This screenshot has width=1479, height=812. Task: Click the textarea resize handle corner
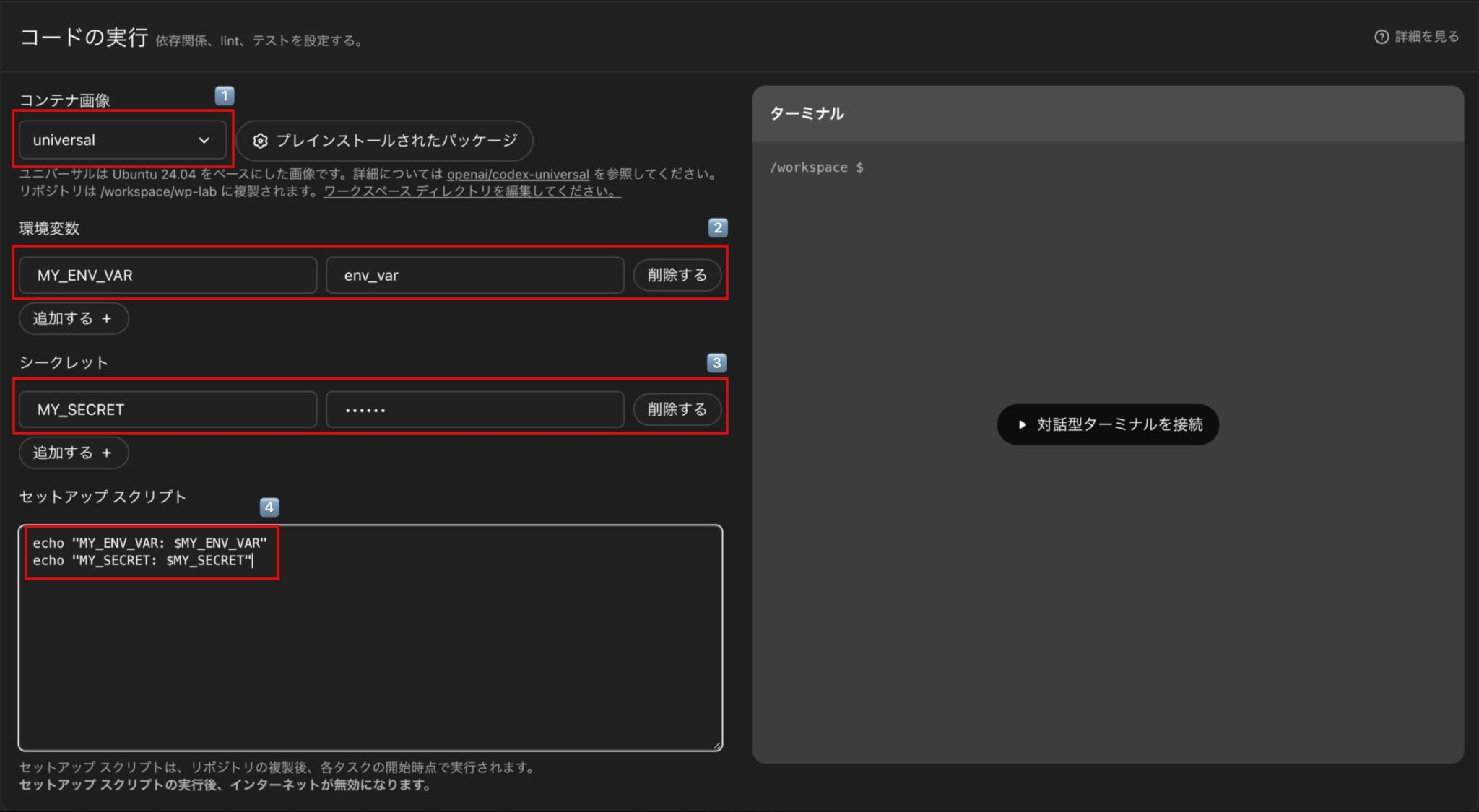[x=716, y=746]
